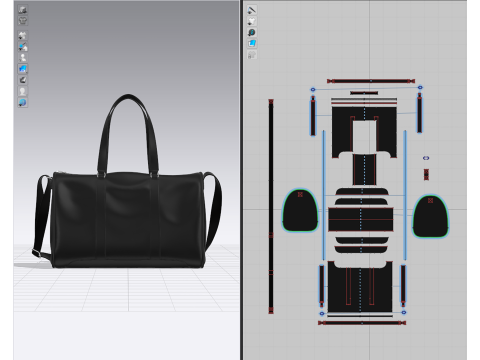The width and height of the screenshot is (480, 360).
Task: Select the small blue ring above the red hardware piece
Action: click(x=426, y=158)
